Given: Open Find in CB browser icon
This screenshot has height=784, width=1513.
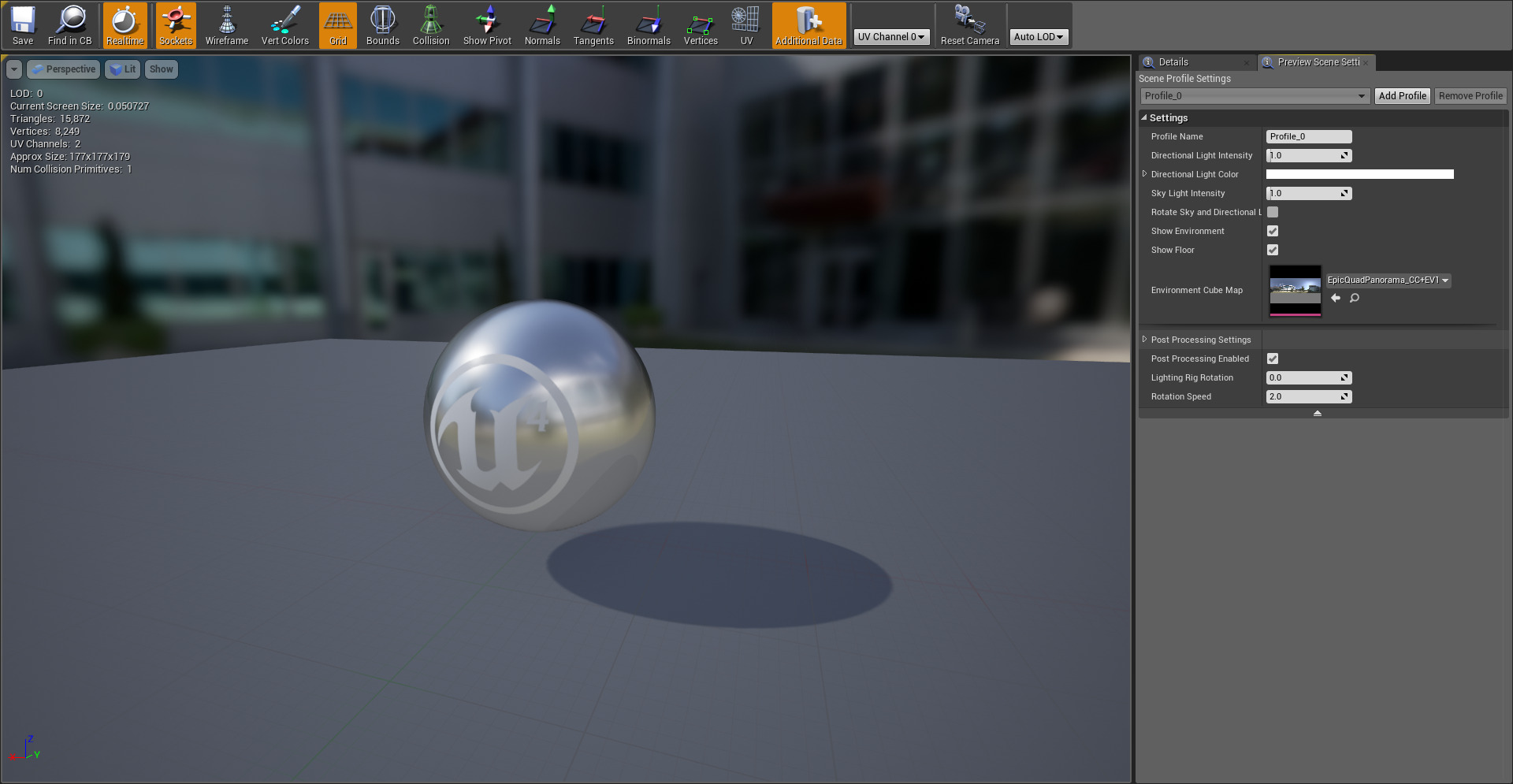Looking at the screenshot, I should coord(69,25).
